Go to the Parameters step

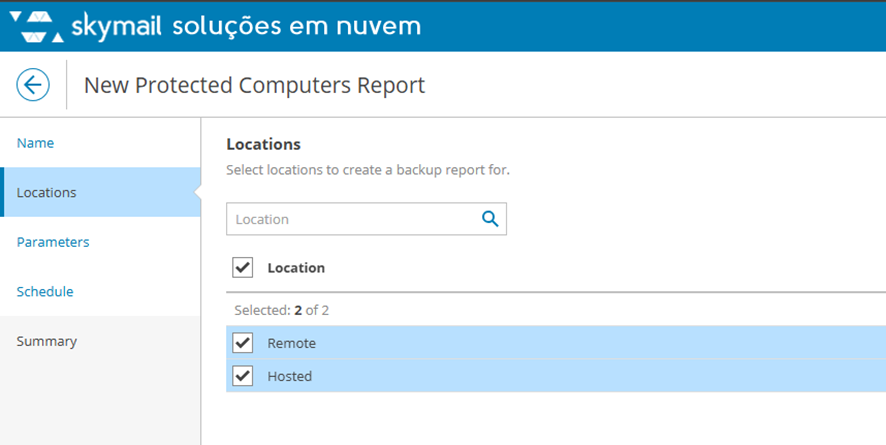(x=53, y=242)
